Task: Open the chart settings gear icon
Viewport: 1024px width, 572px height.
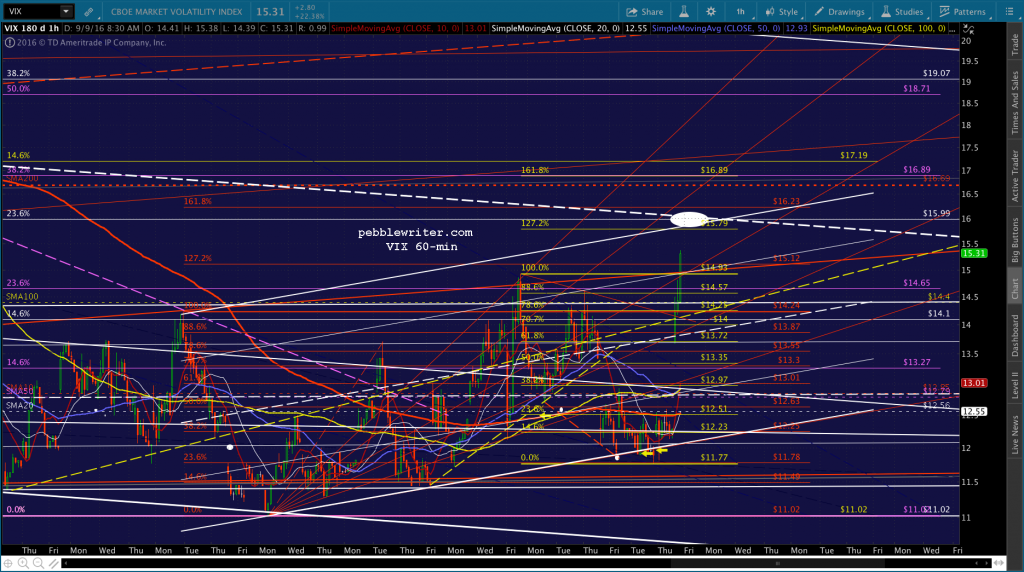Action: pyautogui.click(x=711, y=12)
